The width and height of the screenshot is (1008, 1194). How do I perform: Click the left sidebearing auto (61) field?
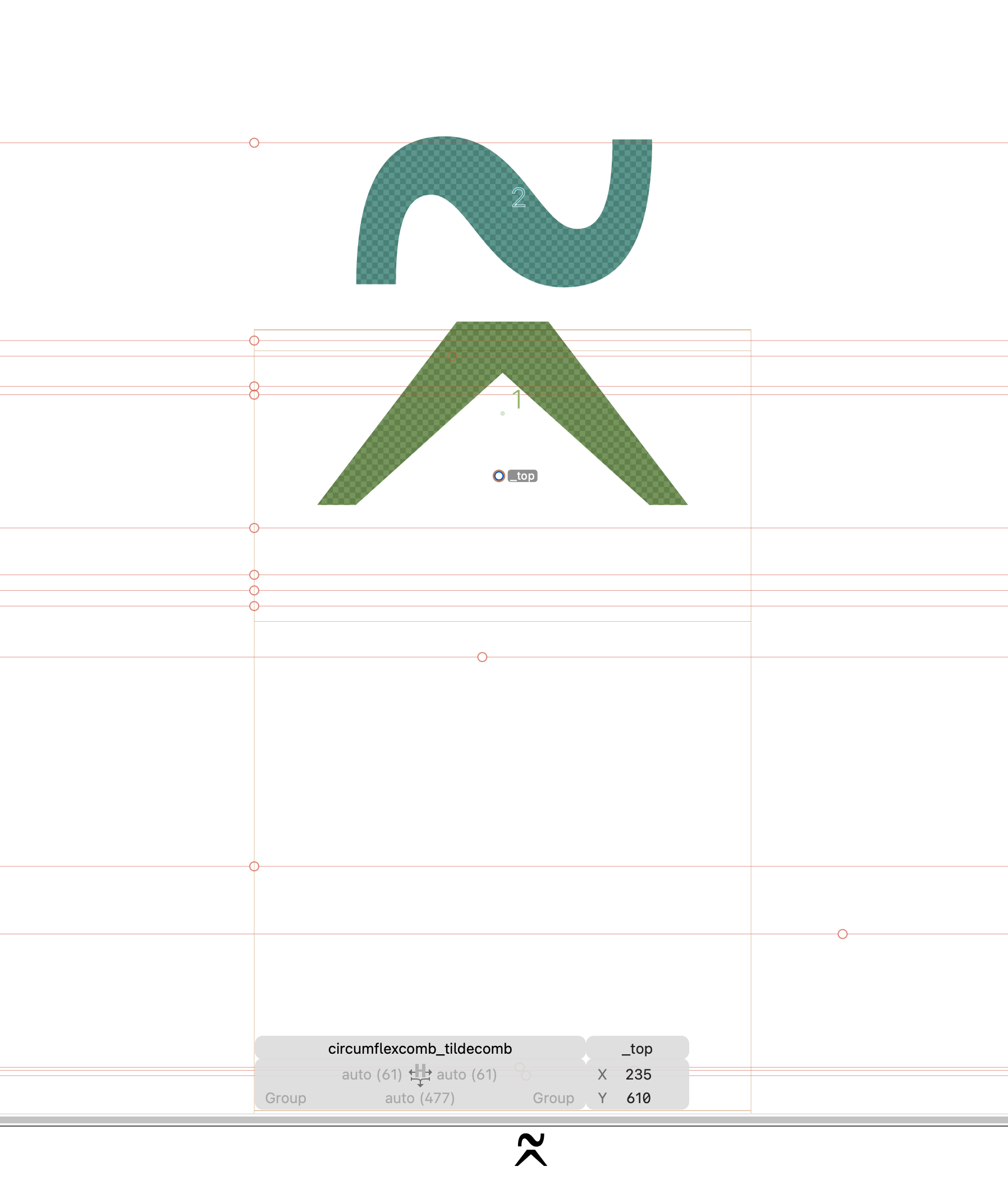372,1074
